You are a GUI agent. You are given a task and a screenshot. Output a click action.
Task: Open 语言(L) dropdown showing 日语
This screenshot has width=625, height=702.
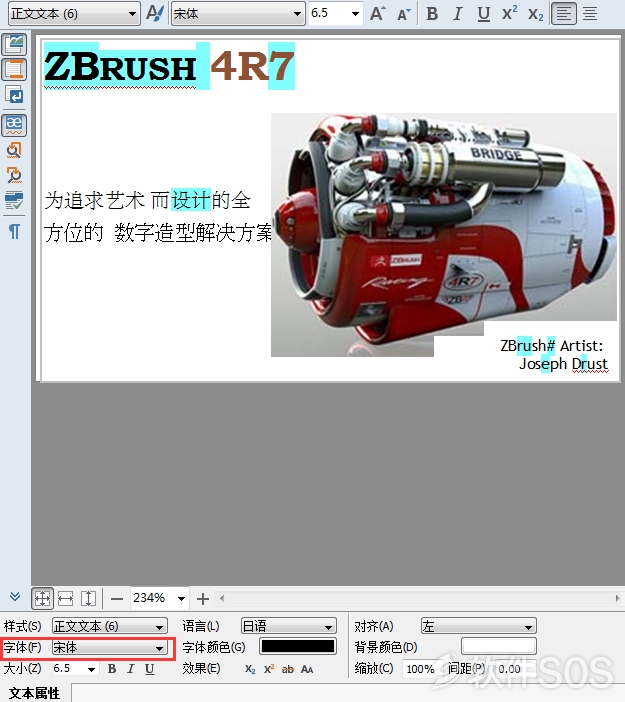[x=288, y=626]
